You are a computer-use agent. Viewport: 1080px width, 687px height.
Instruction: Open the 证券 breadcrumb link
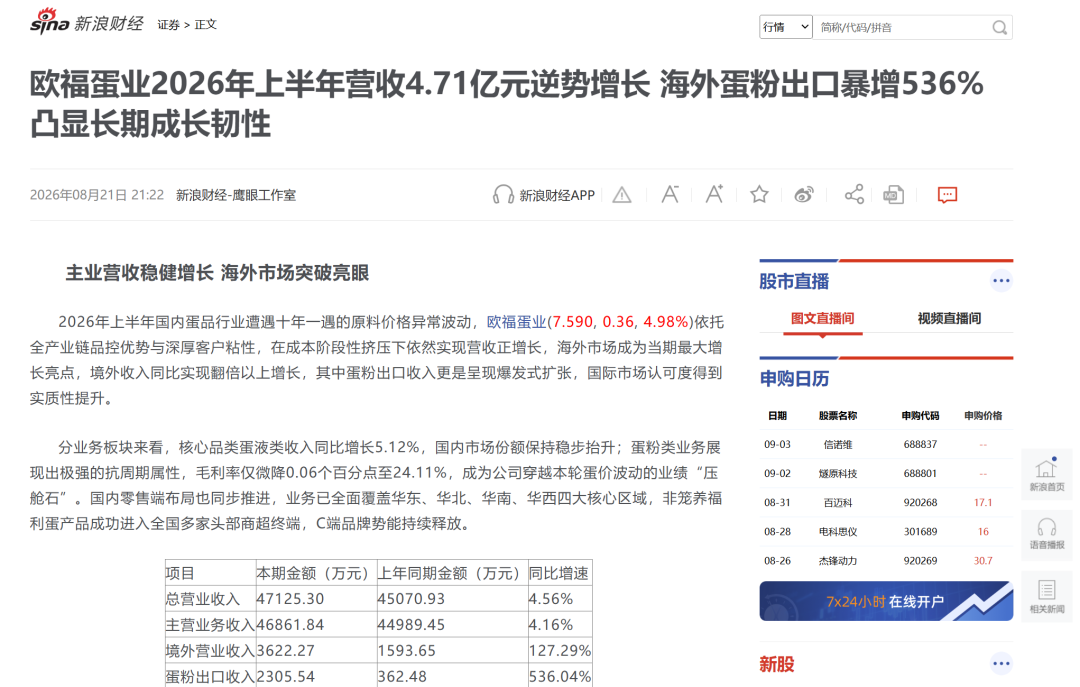click(x=168, y=25)
